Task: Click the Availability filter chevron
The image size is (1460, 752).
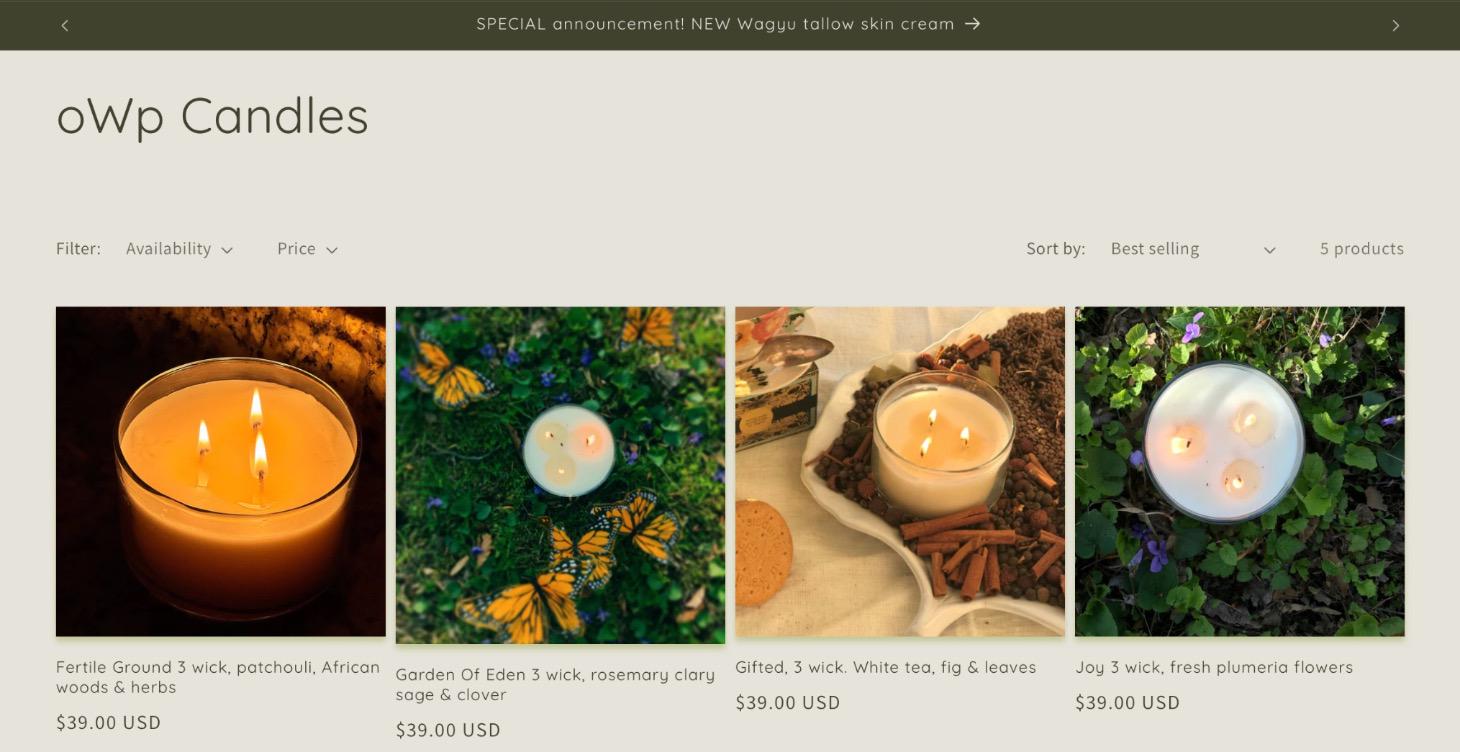Action: [227, 250]
